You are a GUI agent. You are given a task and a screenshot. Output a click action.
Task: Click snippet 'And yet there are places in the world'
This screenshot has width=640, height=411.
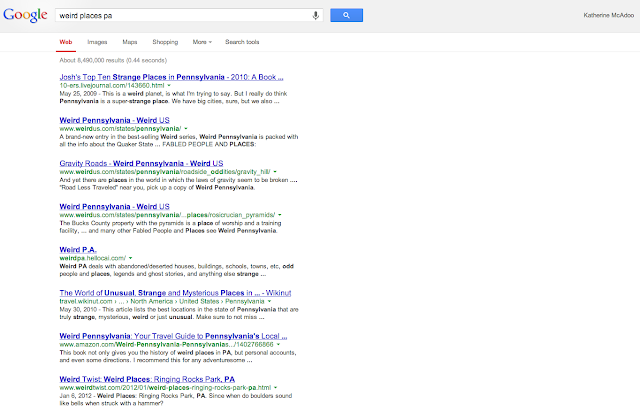click(178, 184)
